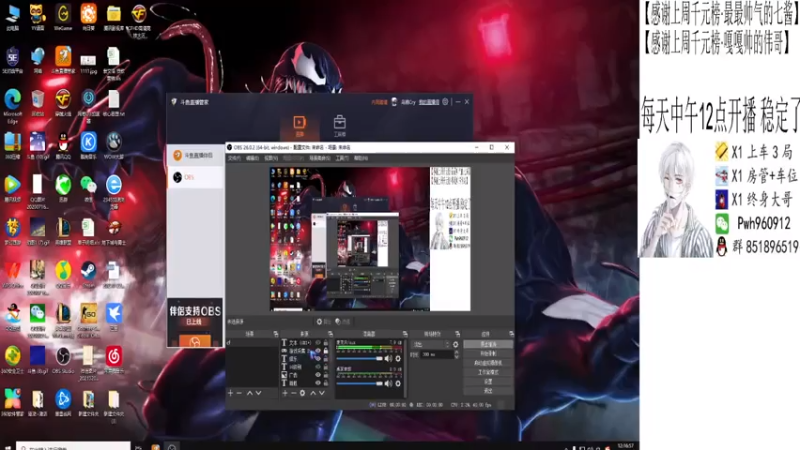
Task: Move selected source down with Sources arrow
Action: [322, 393]
